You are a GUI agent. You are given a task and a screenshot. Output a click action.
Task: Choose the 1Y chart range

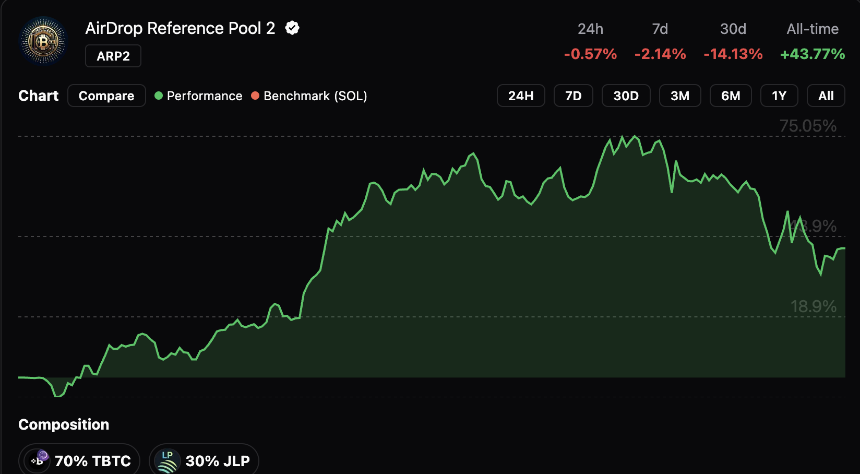pos(779,96)
